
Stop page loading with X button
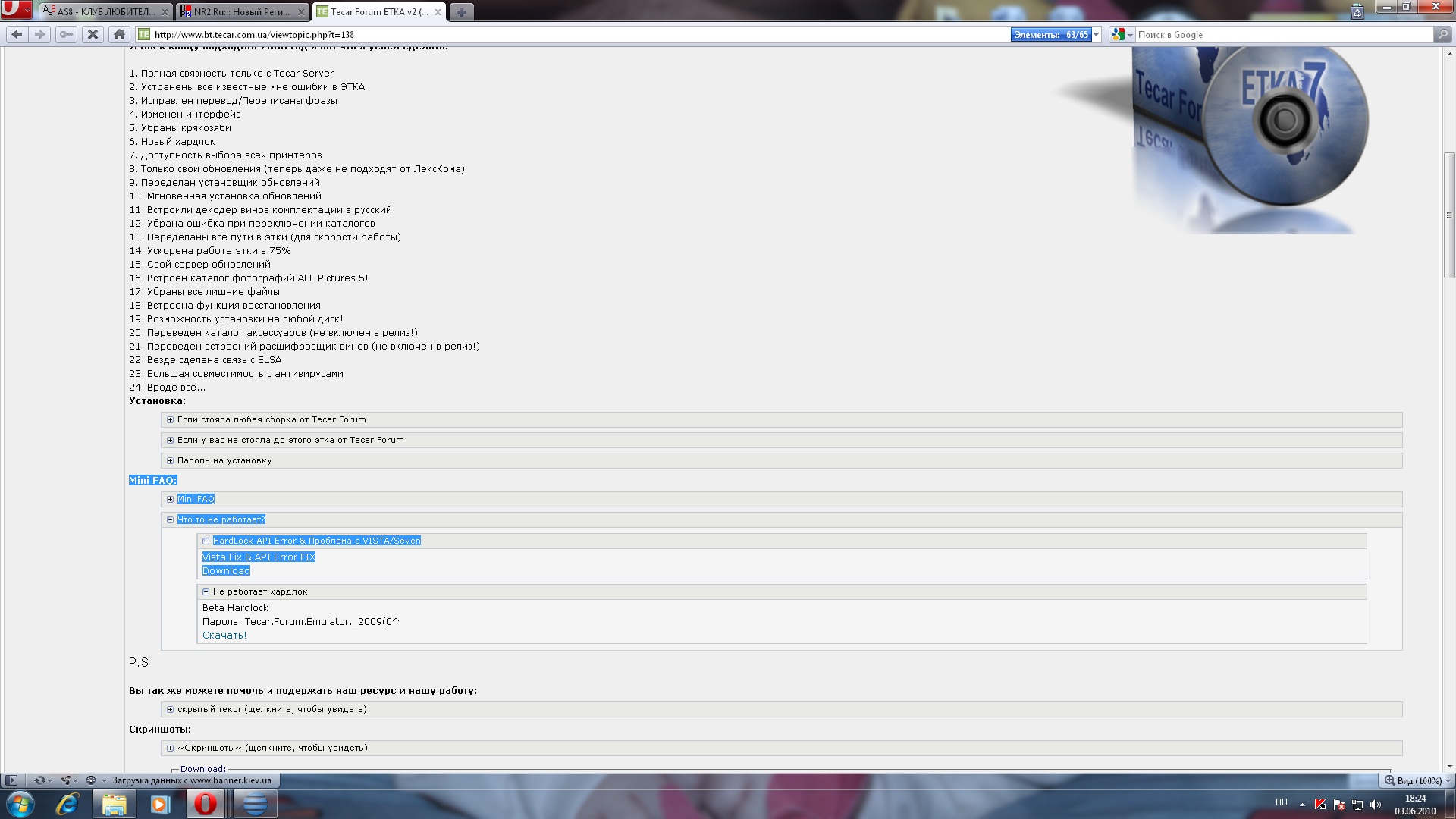pos(93,34)
